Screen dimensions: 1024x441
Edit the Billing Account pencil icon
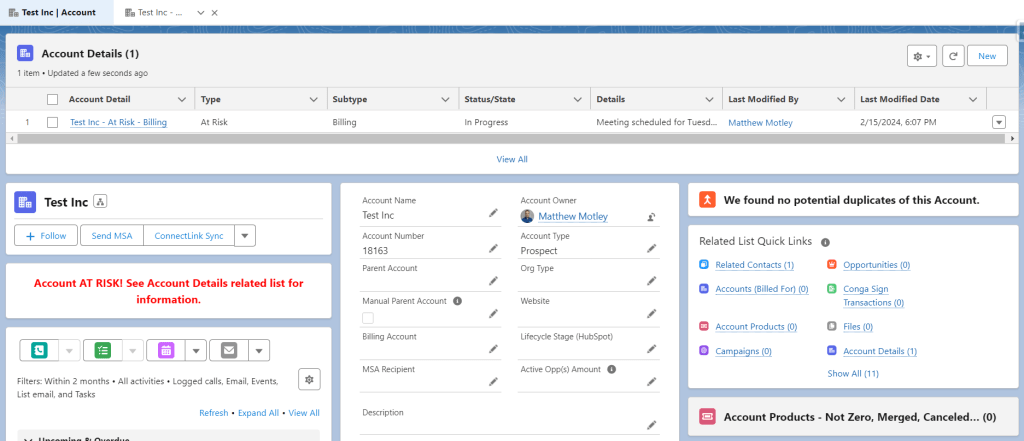[493, 349]
